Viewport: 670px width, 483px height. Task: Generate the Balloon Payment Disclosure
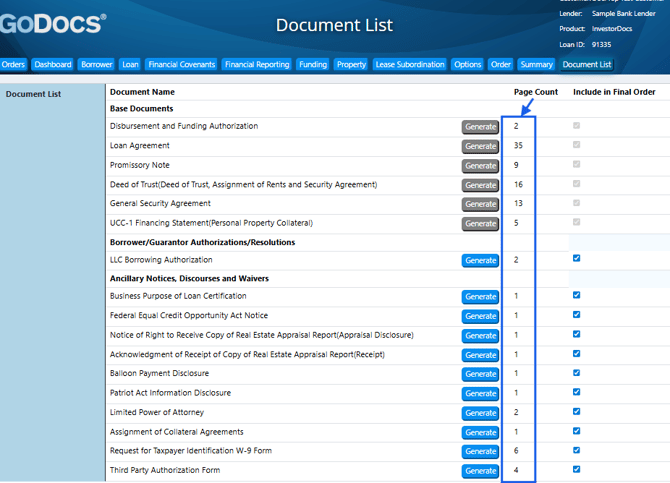click(x=480, y=374)
